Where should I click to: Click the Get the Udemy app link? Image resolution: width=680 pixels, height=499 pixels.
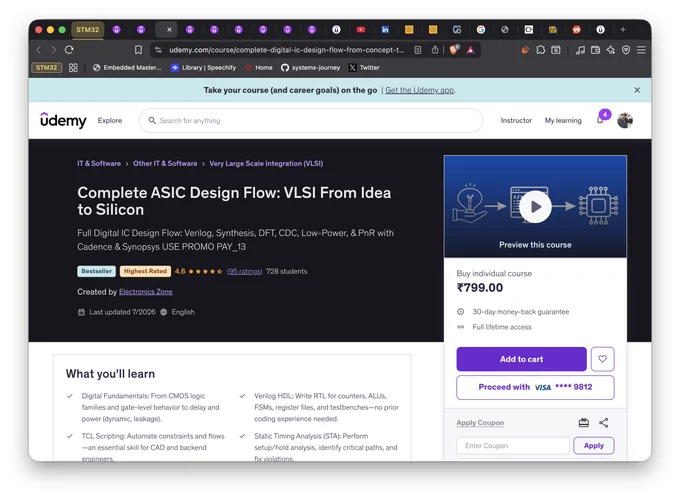[x=420, y=90]
